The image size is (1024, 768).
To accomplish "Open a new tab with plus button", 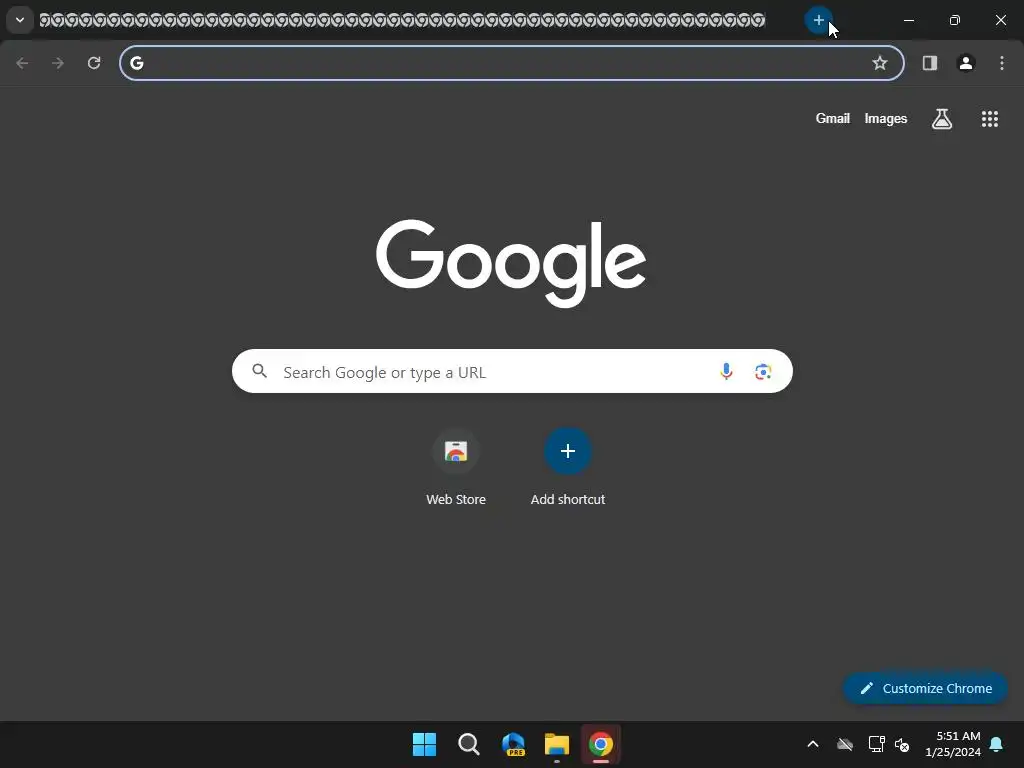I will tap(818, 20).
